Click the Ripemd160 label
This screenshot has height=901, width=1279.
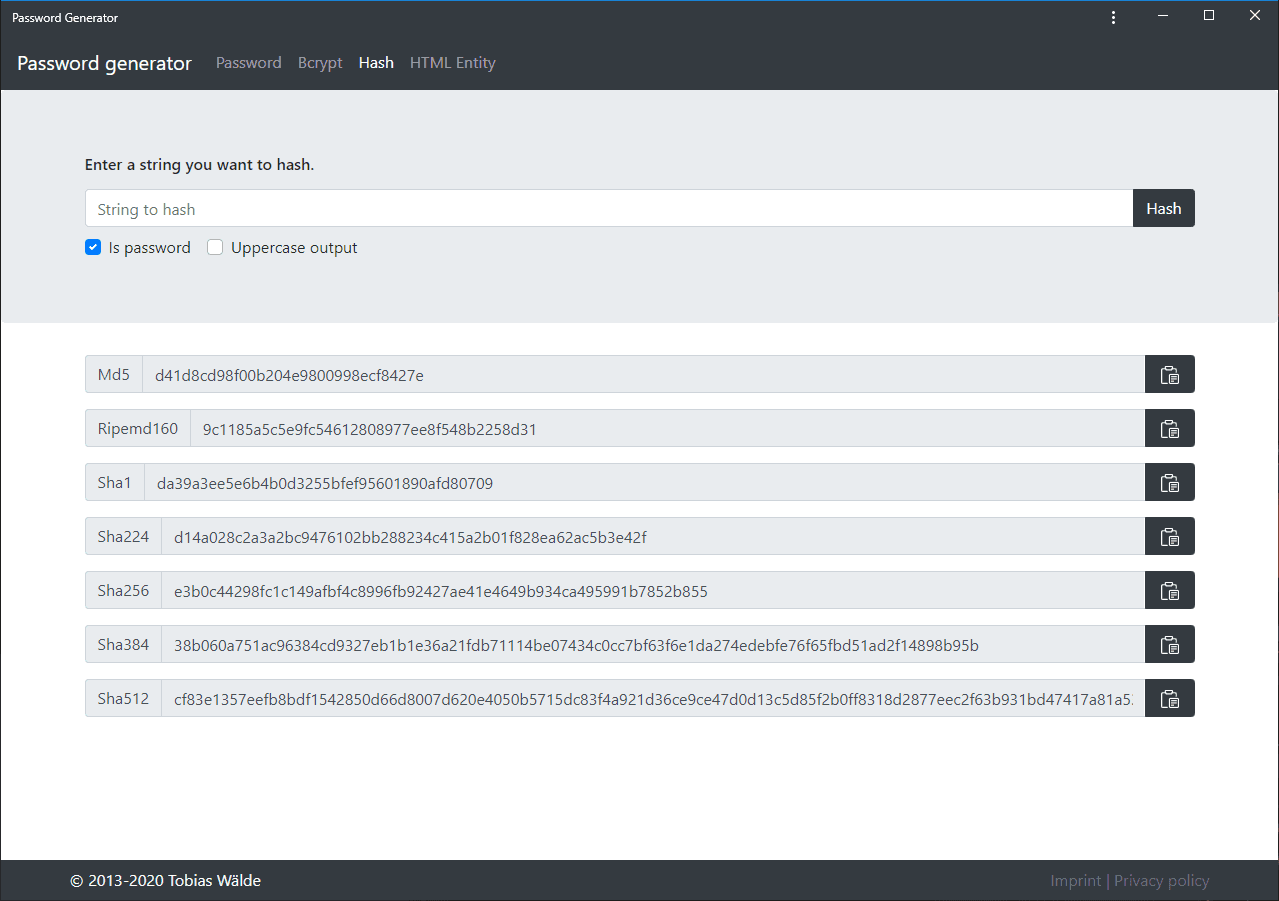click(138, 429)
